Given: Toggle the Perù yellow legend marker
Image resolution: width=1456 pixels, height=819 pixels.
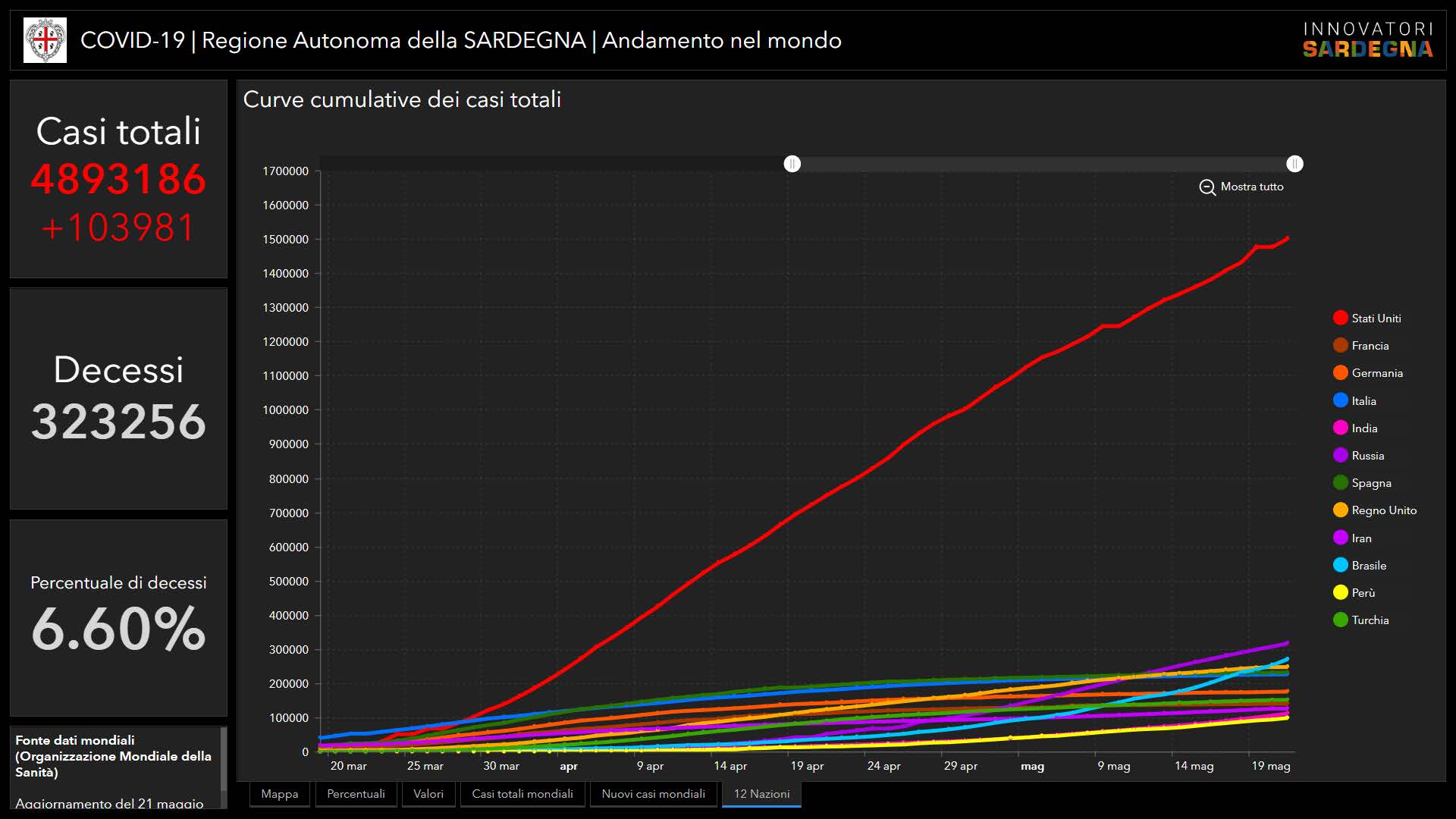Looking at the screenshot, I should click(x=1340, y=592).
